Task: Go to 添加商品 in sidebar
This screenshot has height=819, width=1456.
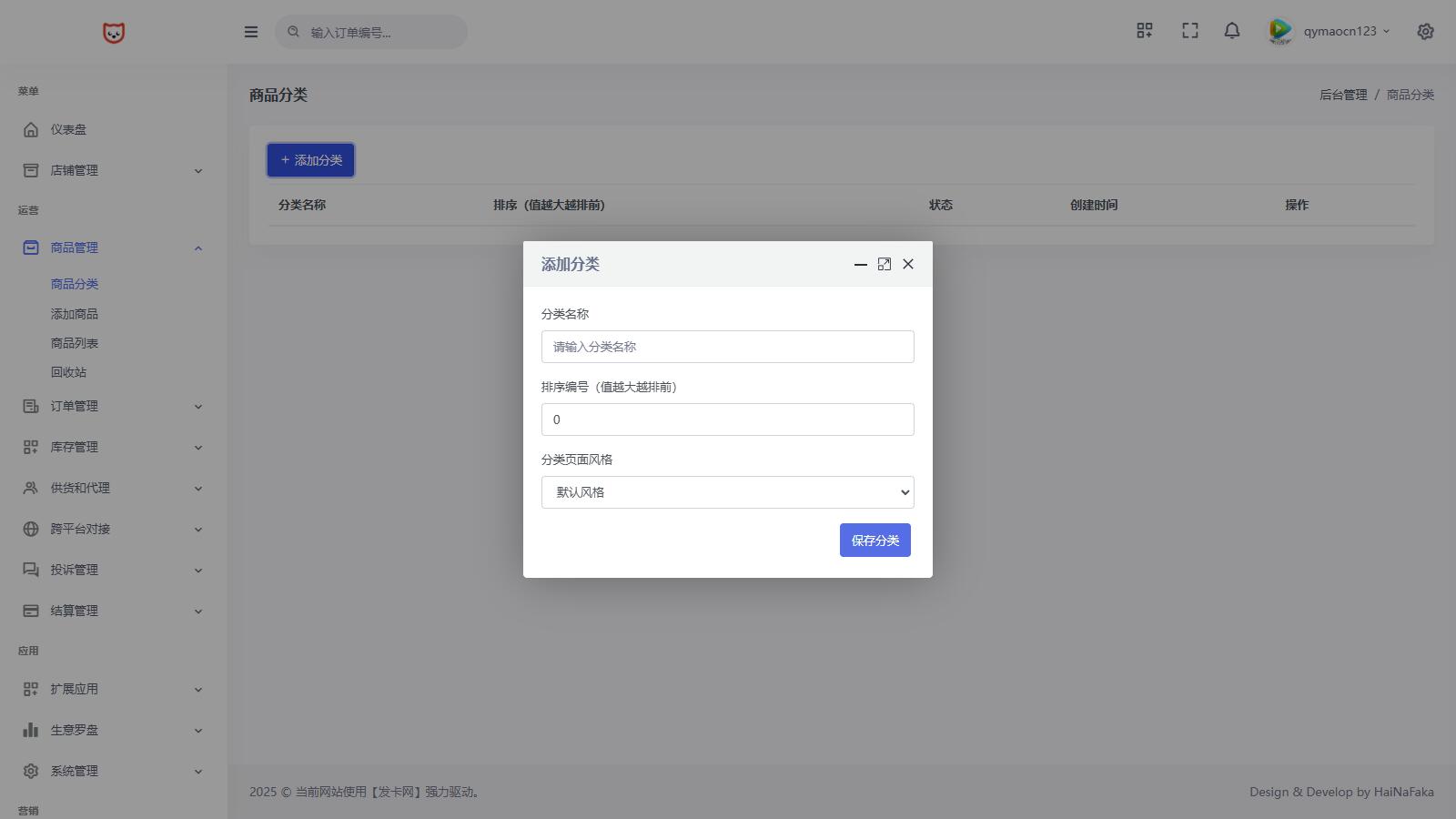Action: point(75,314)
